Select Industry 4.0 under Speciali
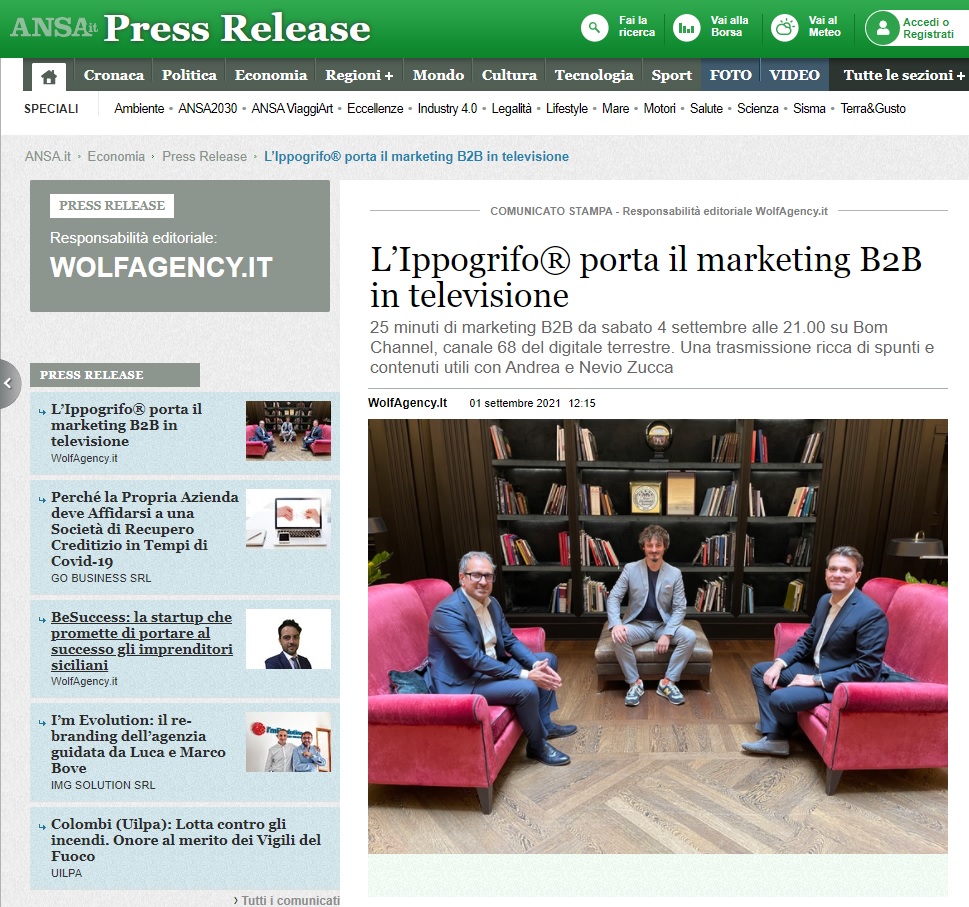The height and width of the screenshot is (907, 969). coord(447,108)
